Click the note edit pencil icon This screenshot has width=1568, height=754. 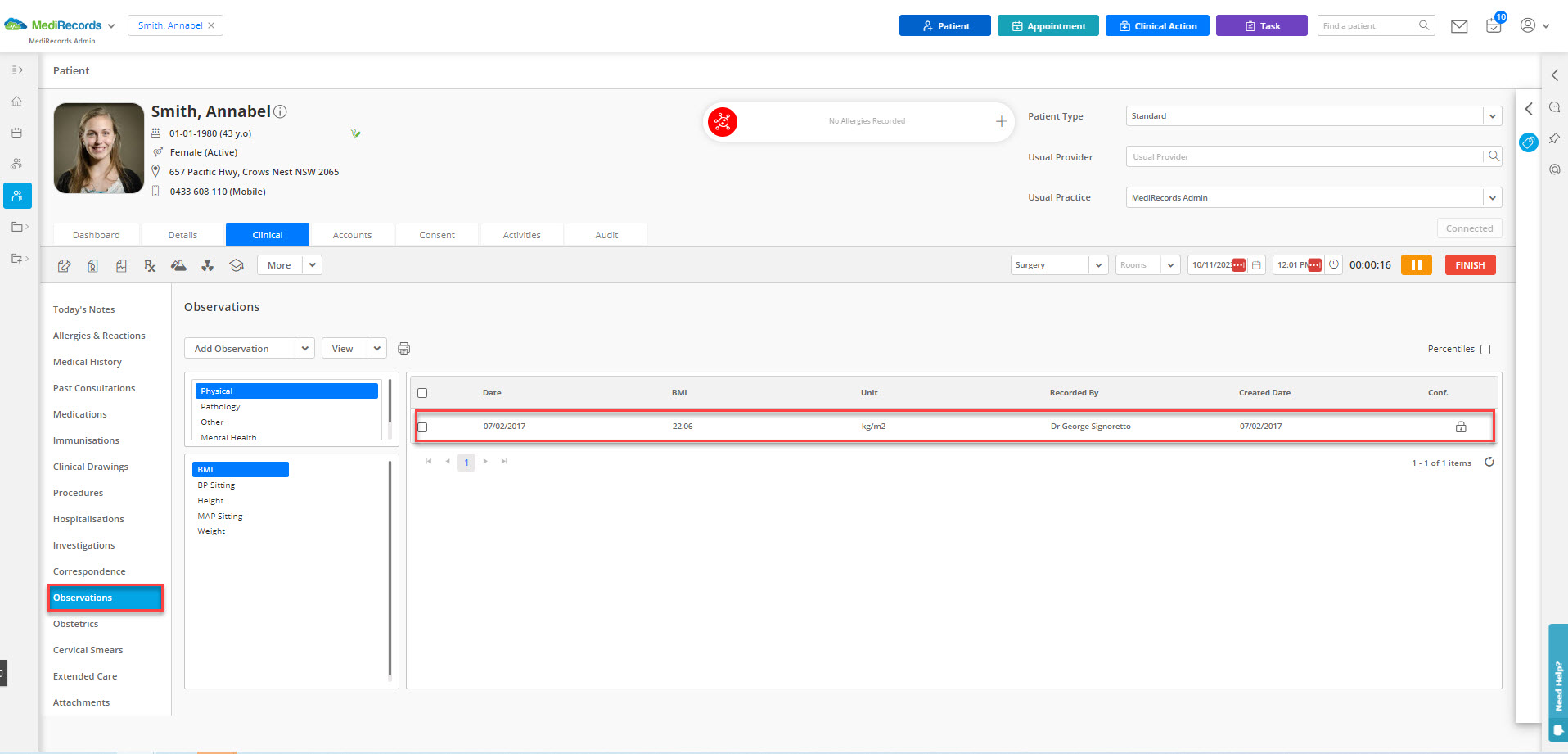(x=65, y=265)
